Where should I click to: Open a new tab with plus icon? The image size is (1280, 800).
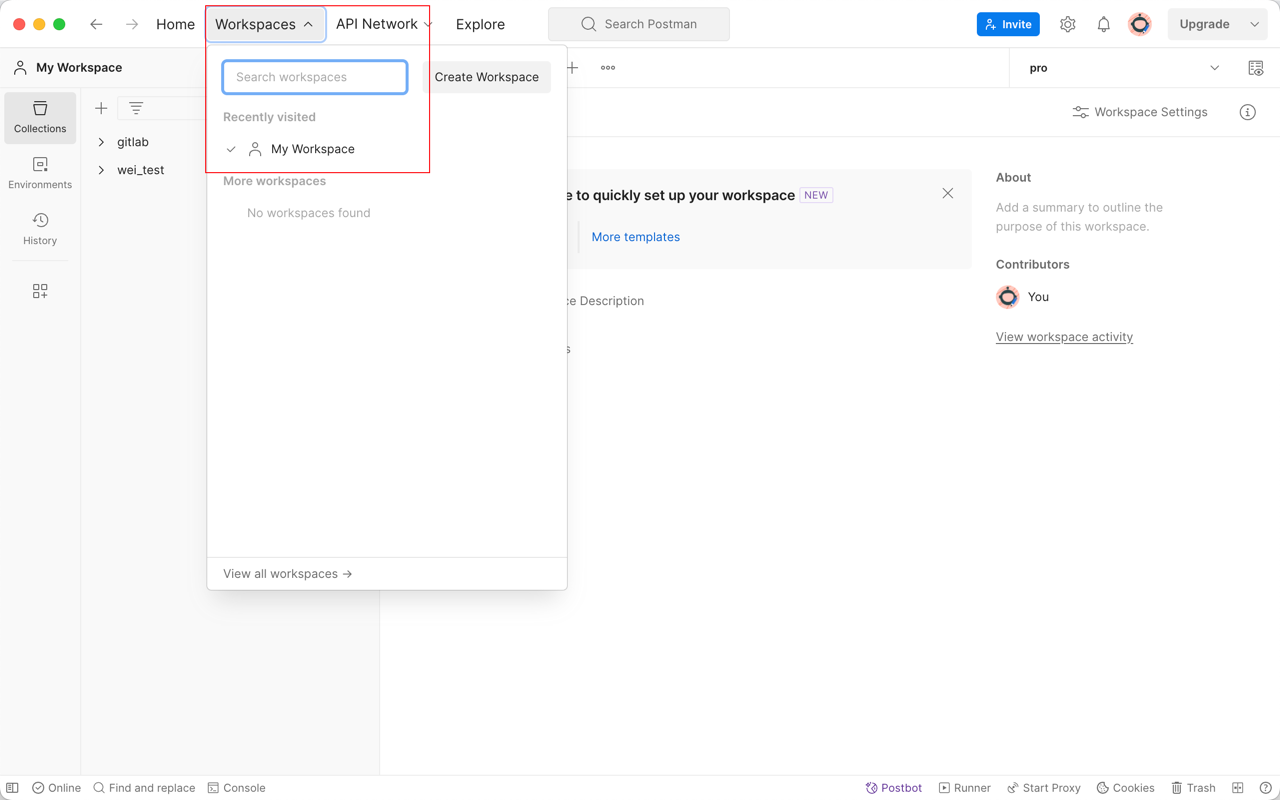click(572, 68)
